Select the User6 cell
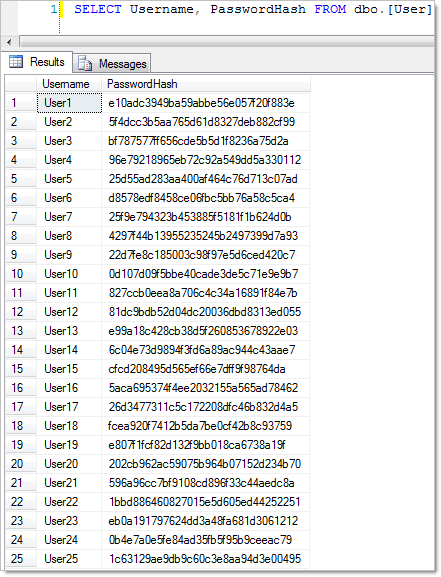This screenshot has height=577, width=441. 69,198
